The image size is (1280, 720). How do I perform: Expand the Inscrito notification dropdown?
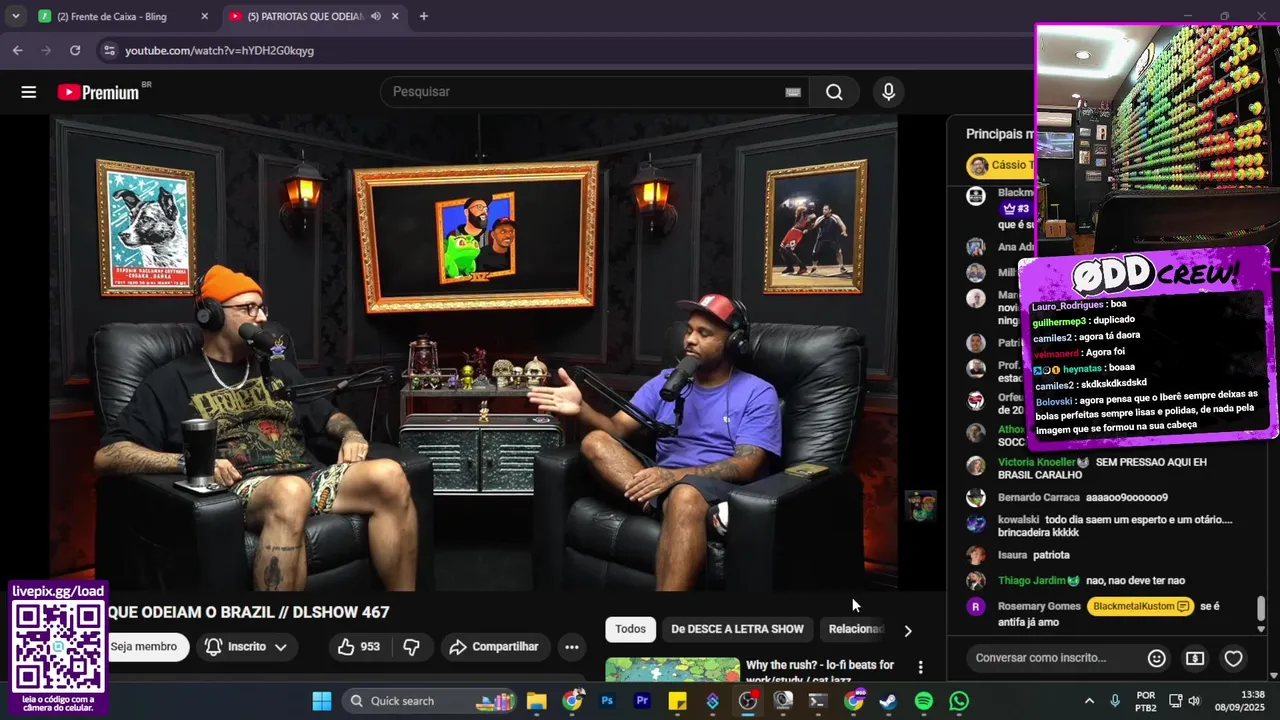pyautogui.click(x=246, y=647)
